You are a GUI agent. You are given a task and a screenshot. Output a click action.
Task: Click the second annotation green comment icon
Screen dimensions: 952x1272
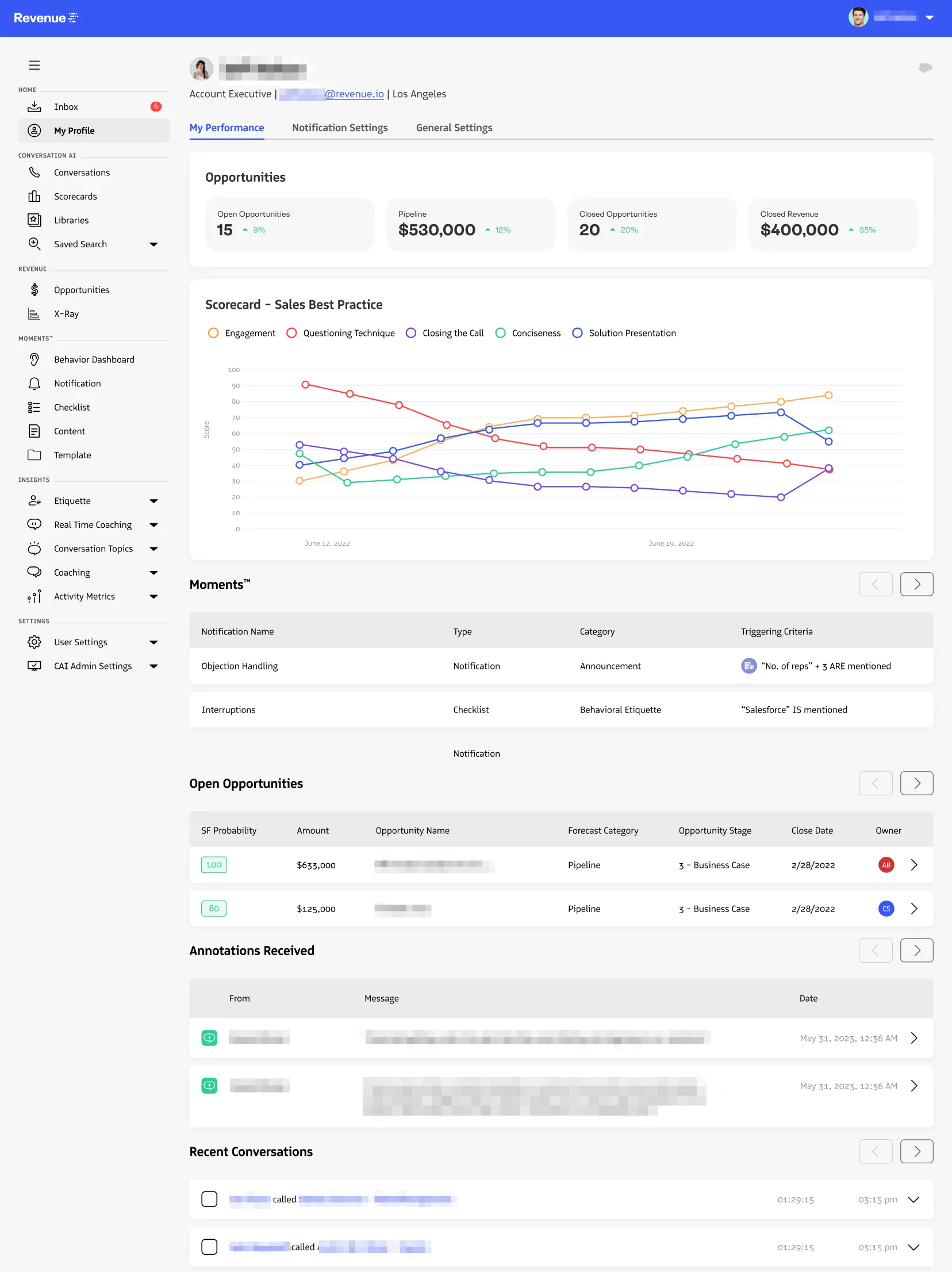click(x=209, y=1086)
